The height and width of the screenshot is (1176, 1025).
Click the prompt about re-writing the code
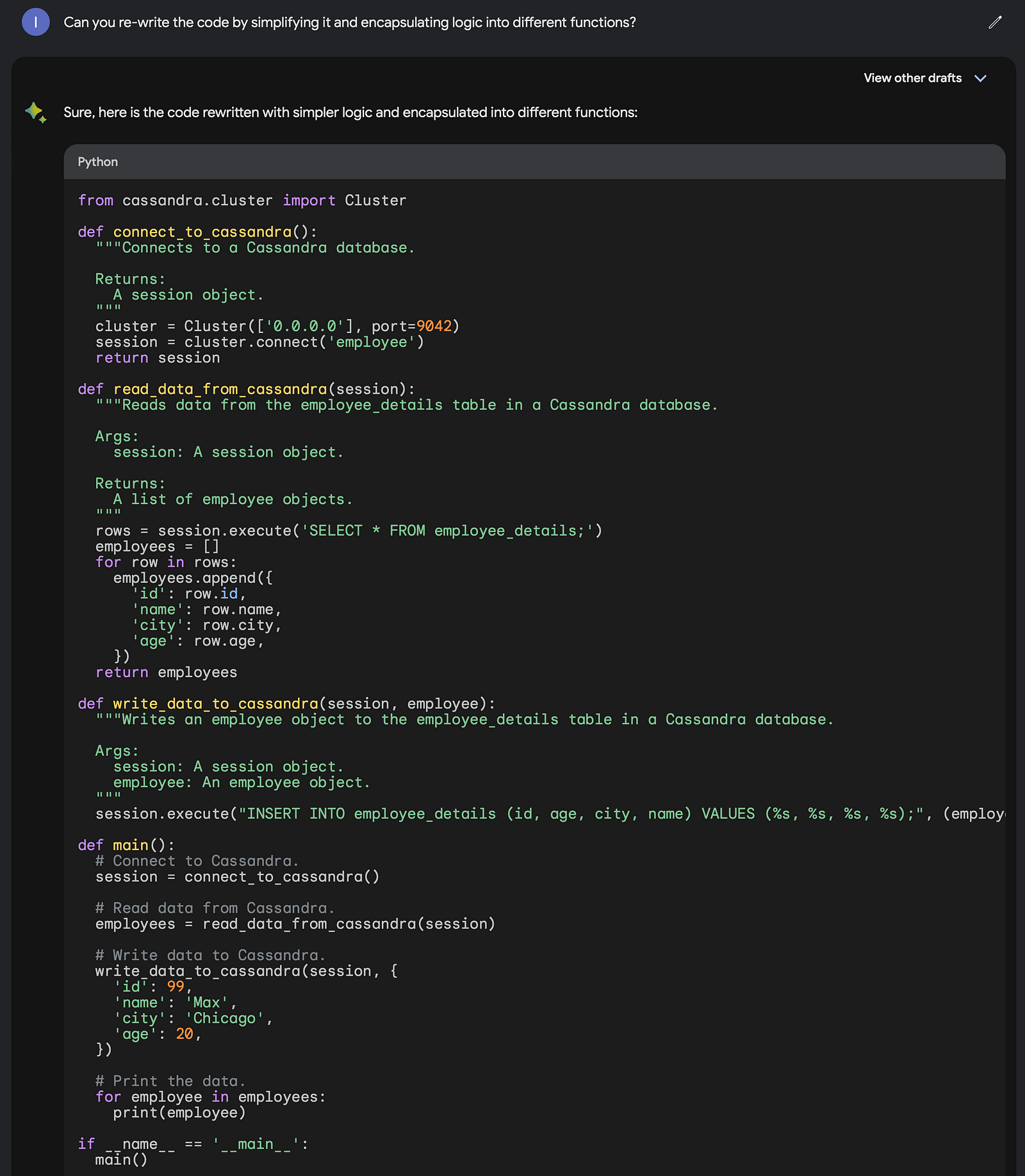(350, 22)
